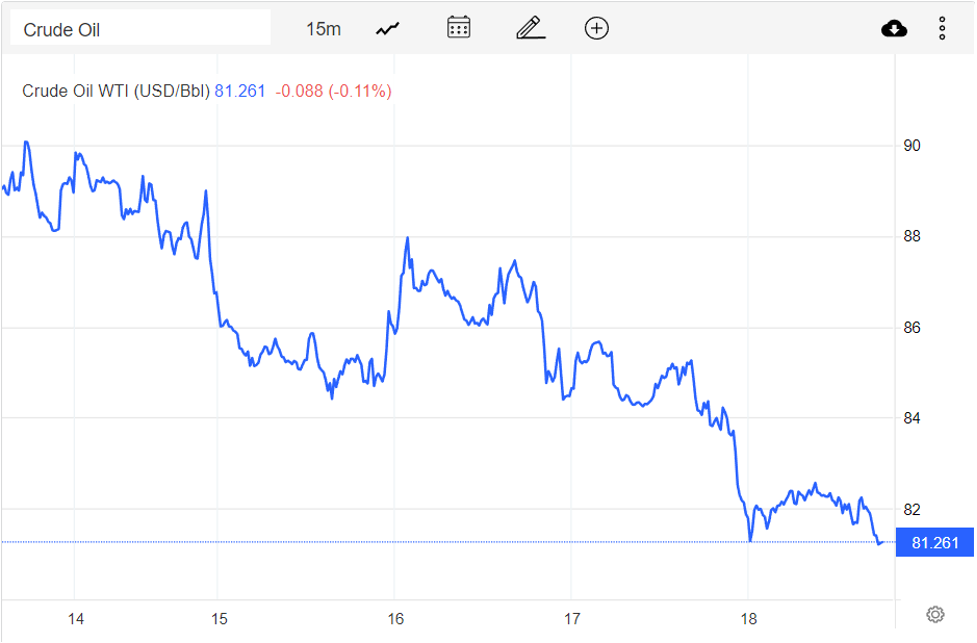Click the -0.088 (-0.11%) change text
The width and height of the screenshot is (977, 643).
(x=334, y=91)
